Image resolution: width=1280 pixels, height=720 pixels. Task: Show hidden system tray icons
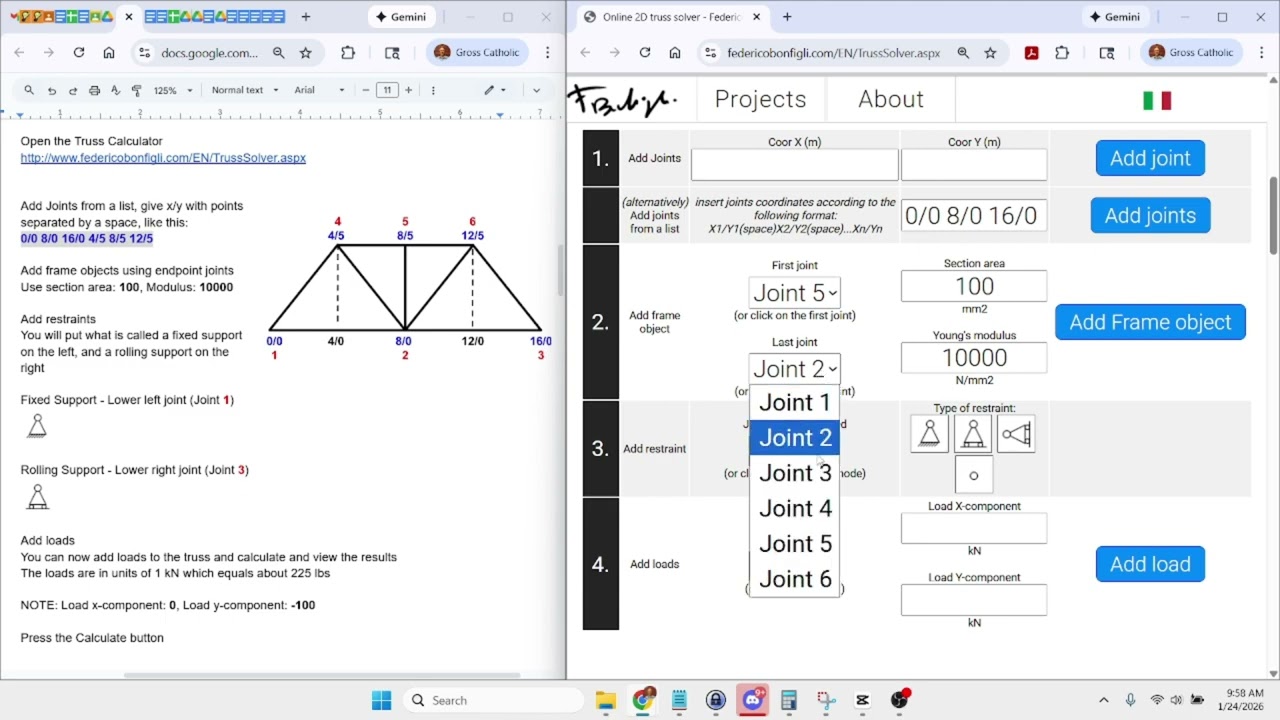coord(1104,700)
